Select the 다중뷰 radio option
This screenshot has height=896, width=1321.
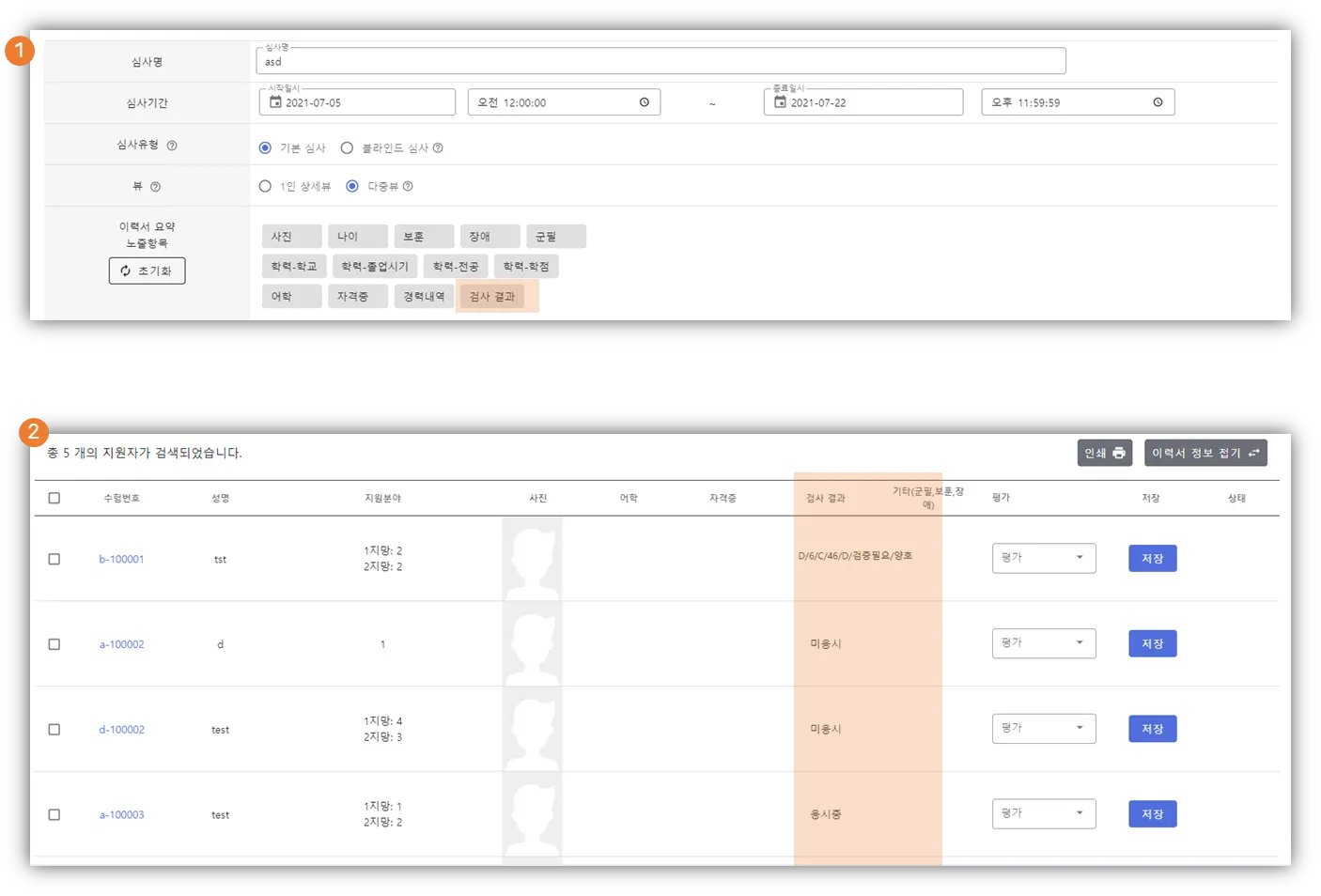[352, 186]
